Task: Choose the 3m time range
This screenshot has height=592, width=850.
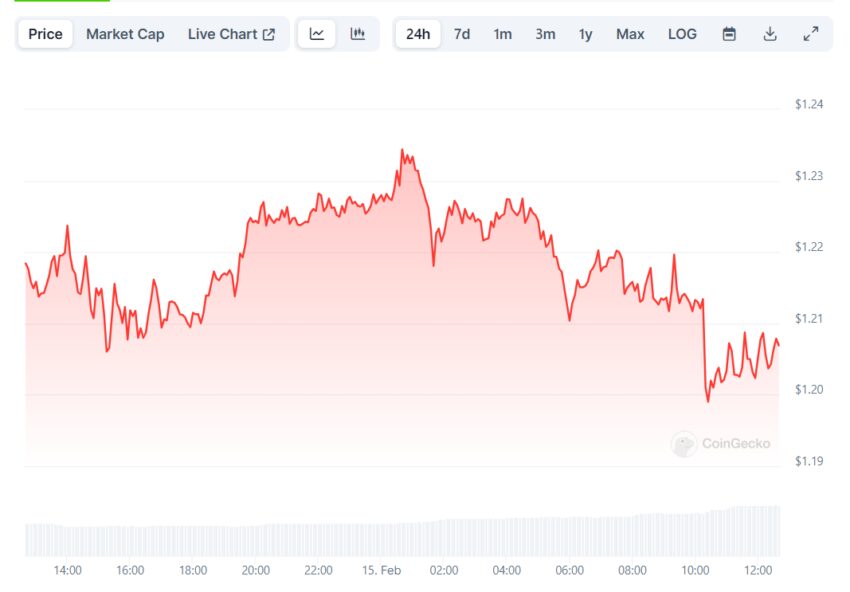Action: pos(545,34)
